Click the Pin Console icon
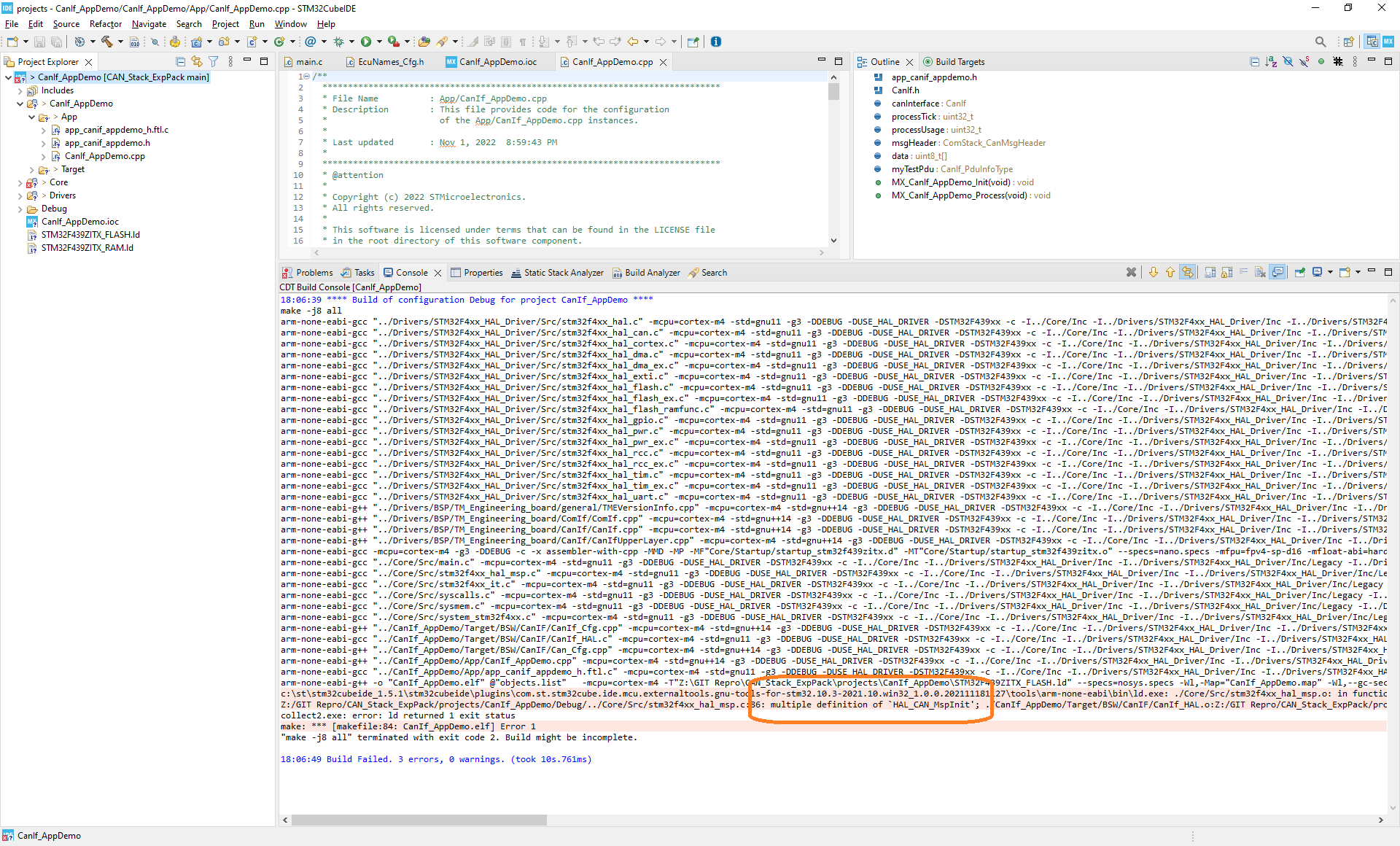 (x=1300, y=272)
